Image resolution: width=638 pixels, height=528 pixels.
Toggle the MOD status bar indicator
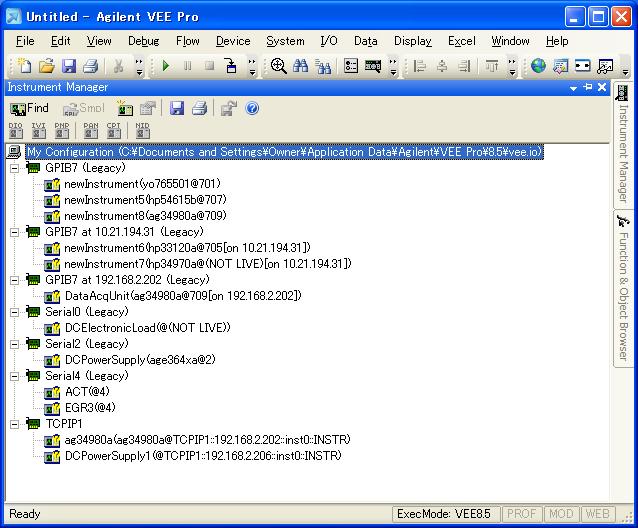pos(562,514)
